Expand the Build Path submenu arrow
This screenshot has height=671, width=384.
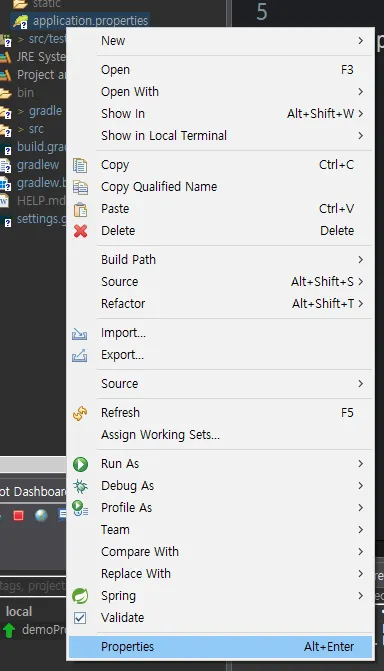tap(360, 260)
